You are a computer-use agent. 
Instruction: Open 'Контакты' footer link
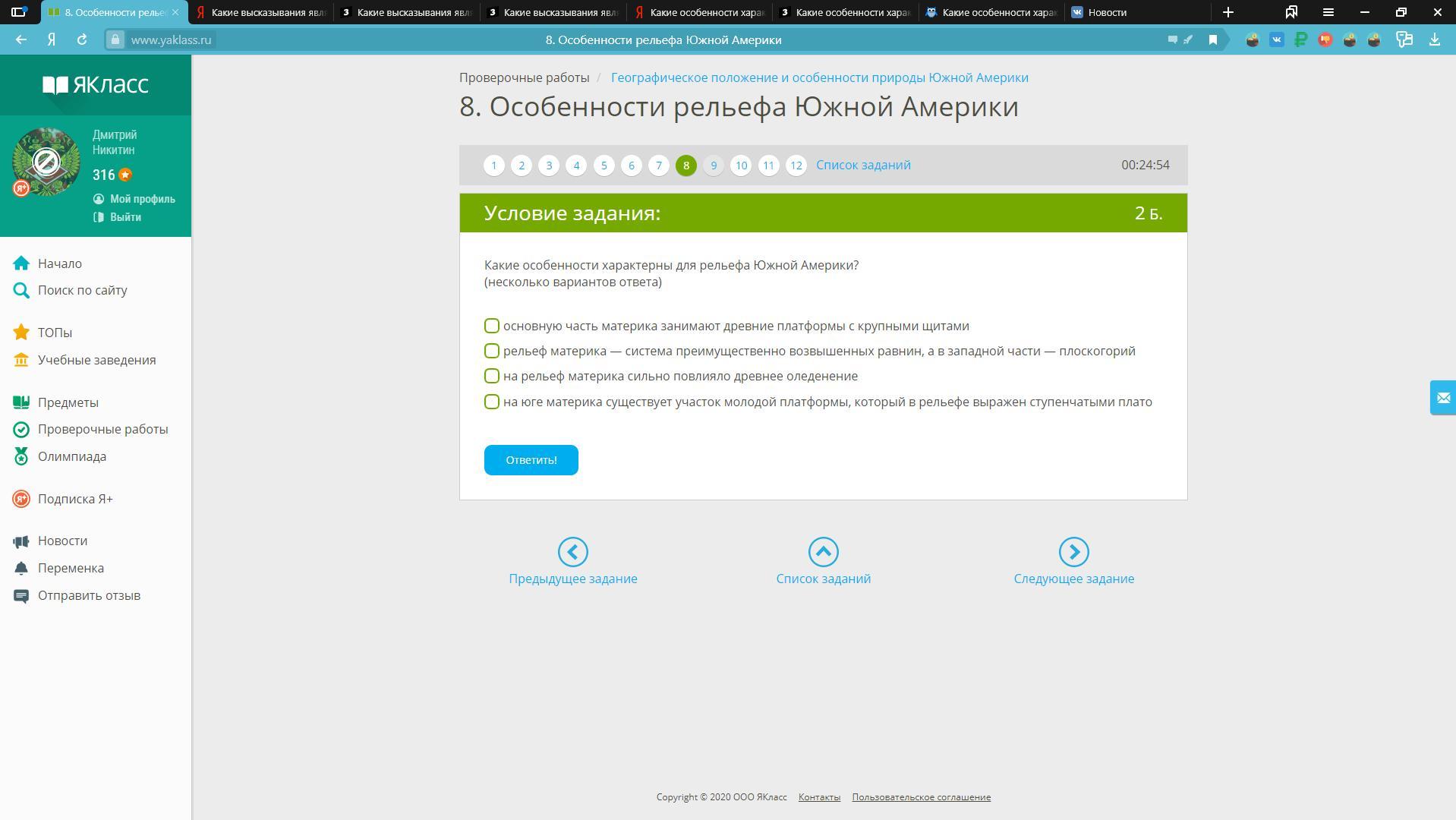(819, 796)
